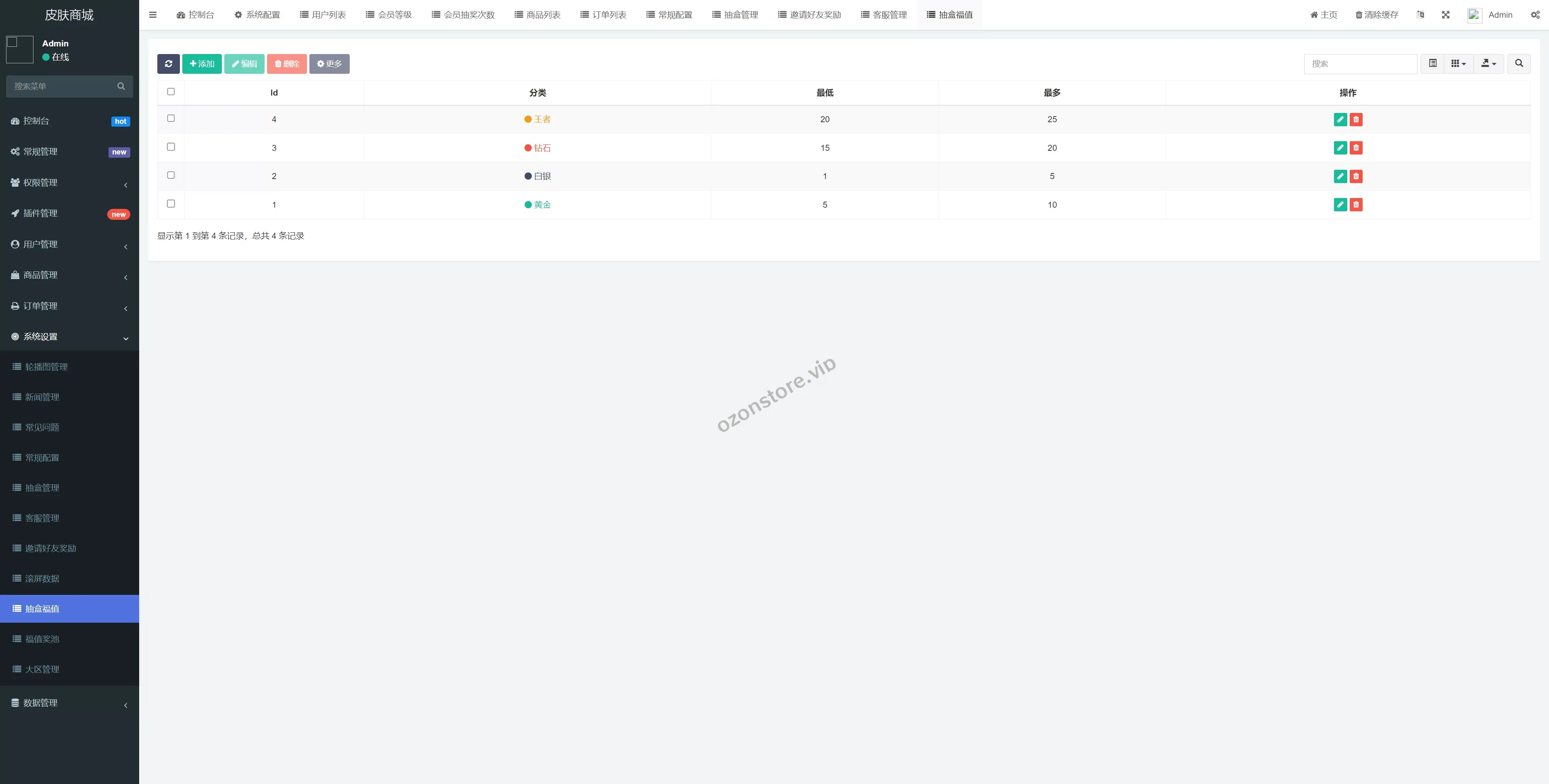Click the refresh table icon button
The image size is (1549, 784).
click(x=168, y=64)
